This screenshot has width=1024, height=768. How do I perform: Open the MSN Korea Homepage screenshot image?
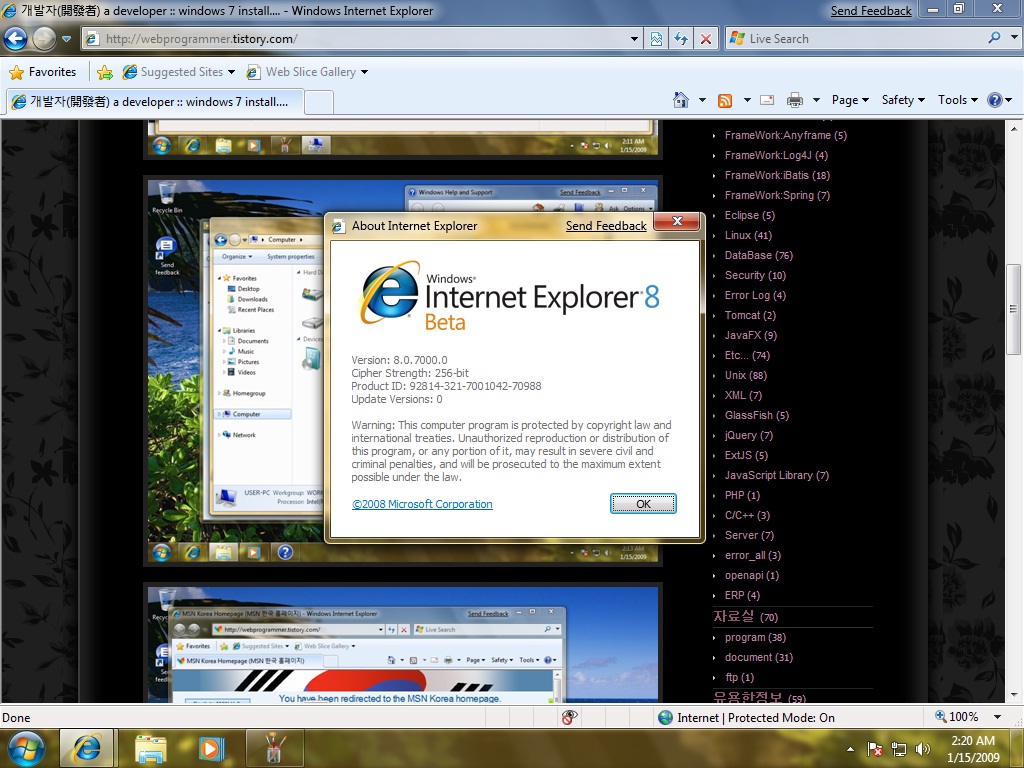pyautogui.click(x=403, y=644)
